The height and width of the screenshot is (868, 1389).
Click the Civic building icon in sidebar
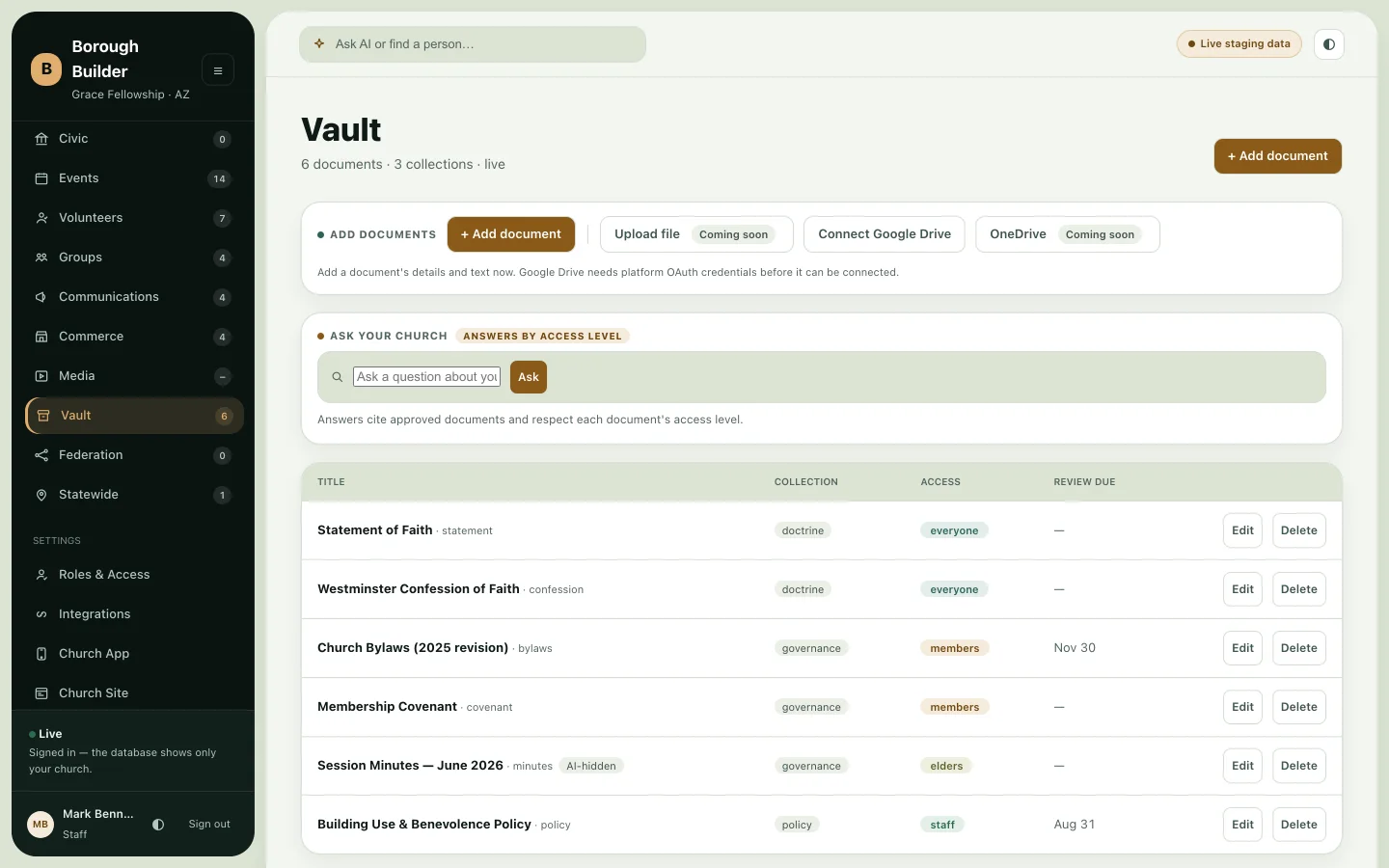click(41, 139)
